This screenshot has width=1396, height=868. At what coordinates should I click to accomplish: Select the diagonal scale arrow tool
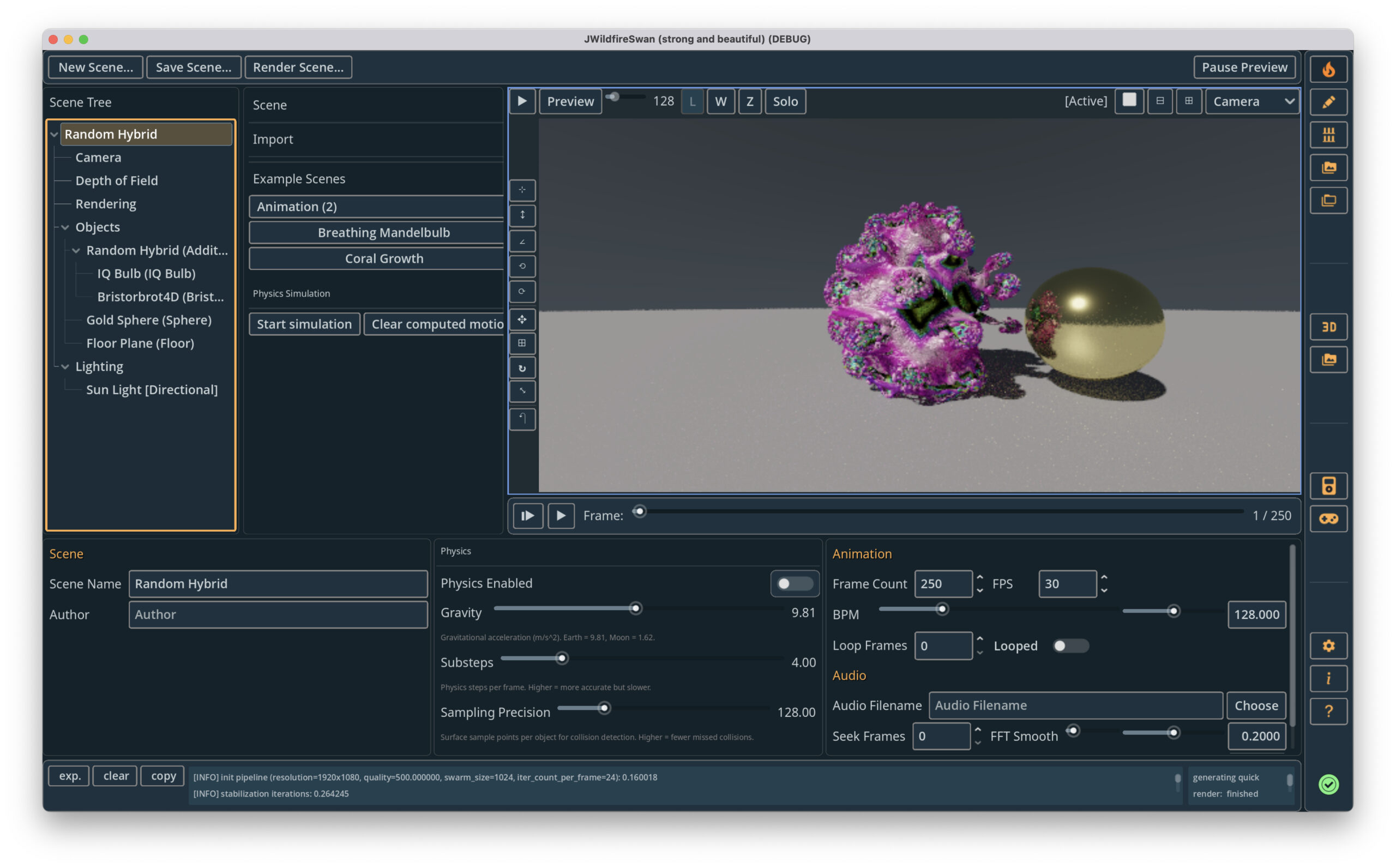522,391
